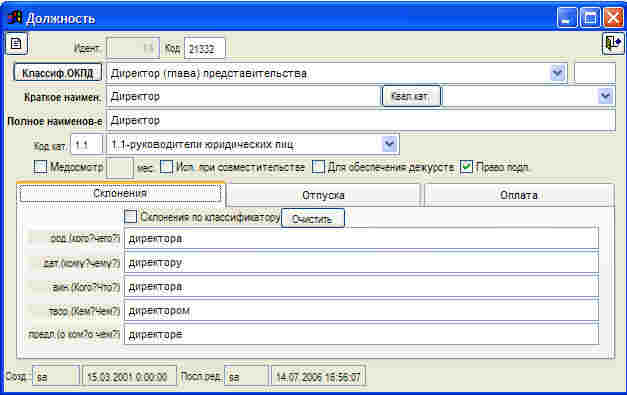Click the Квал.кат. button

[x=411, y=96]
